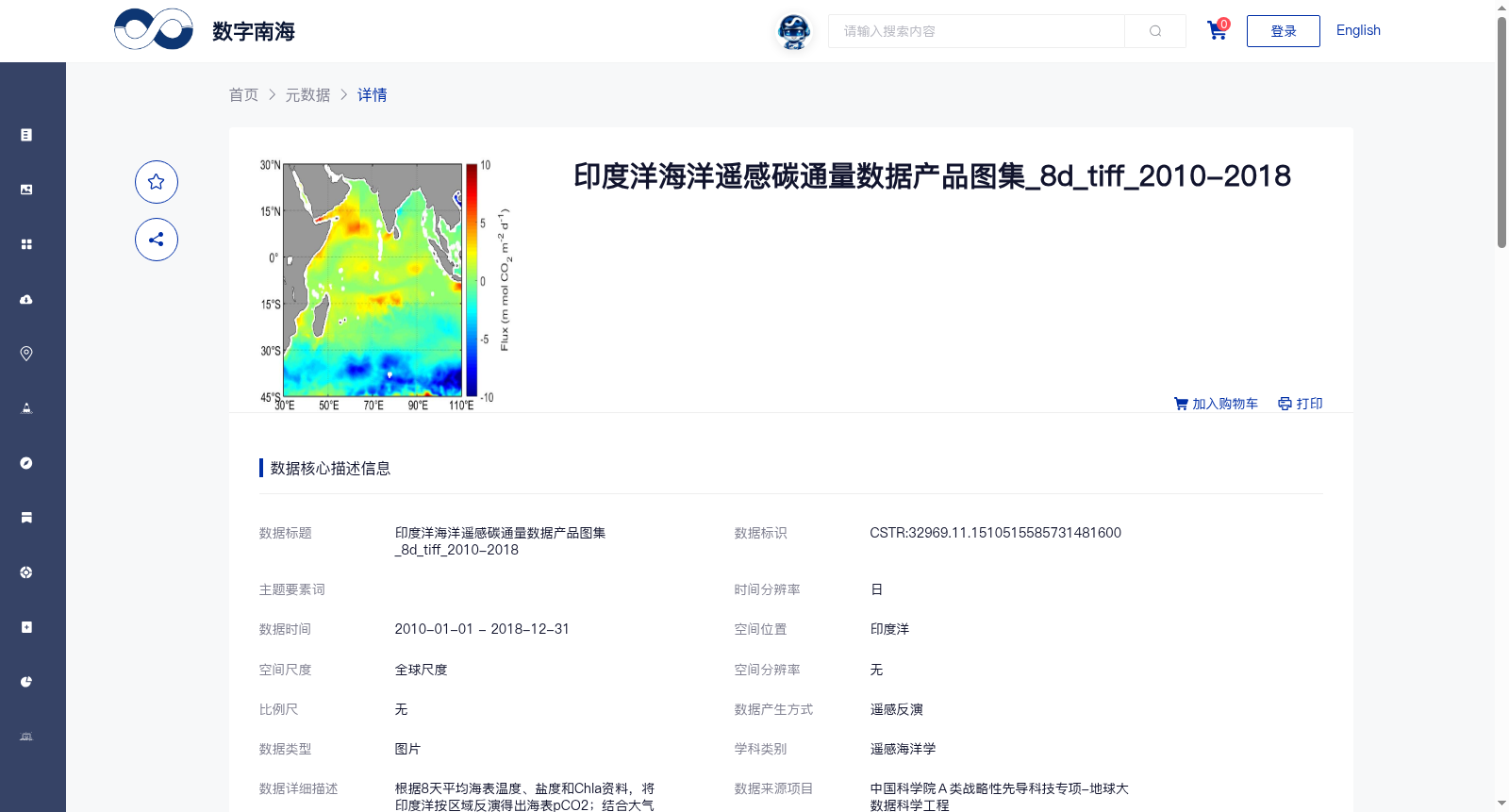Open the carbon flux map thumbnail
1509x812 pixels.
[x=386, y=285]
